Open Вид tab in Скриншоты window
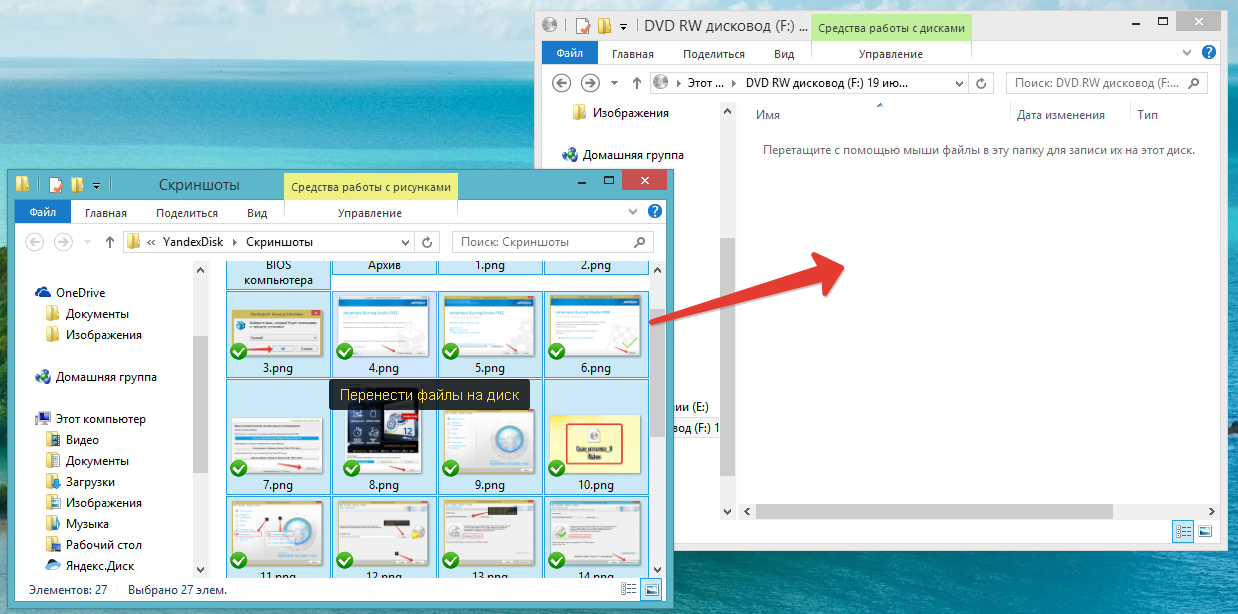1238x614 pixels. click(257, 213)
